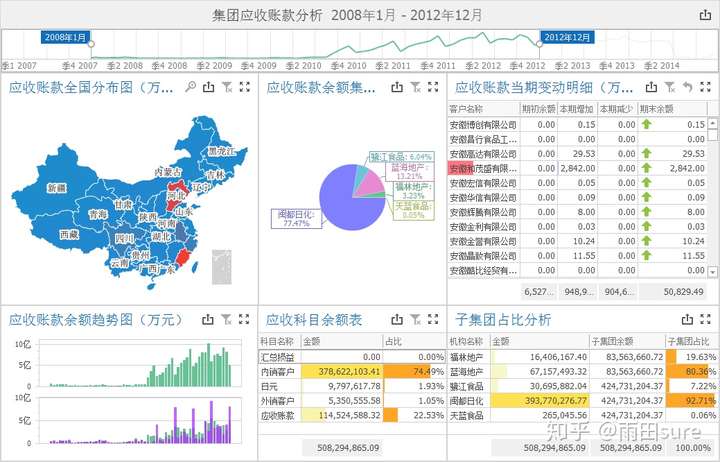Export the 应收科目余额表 panel
This screenshot has width=720, height=462.
tap(397, 319)
